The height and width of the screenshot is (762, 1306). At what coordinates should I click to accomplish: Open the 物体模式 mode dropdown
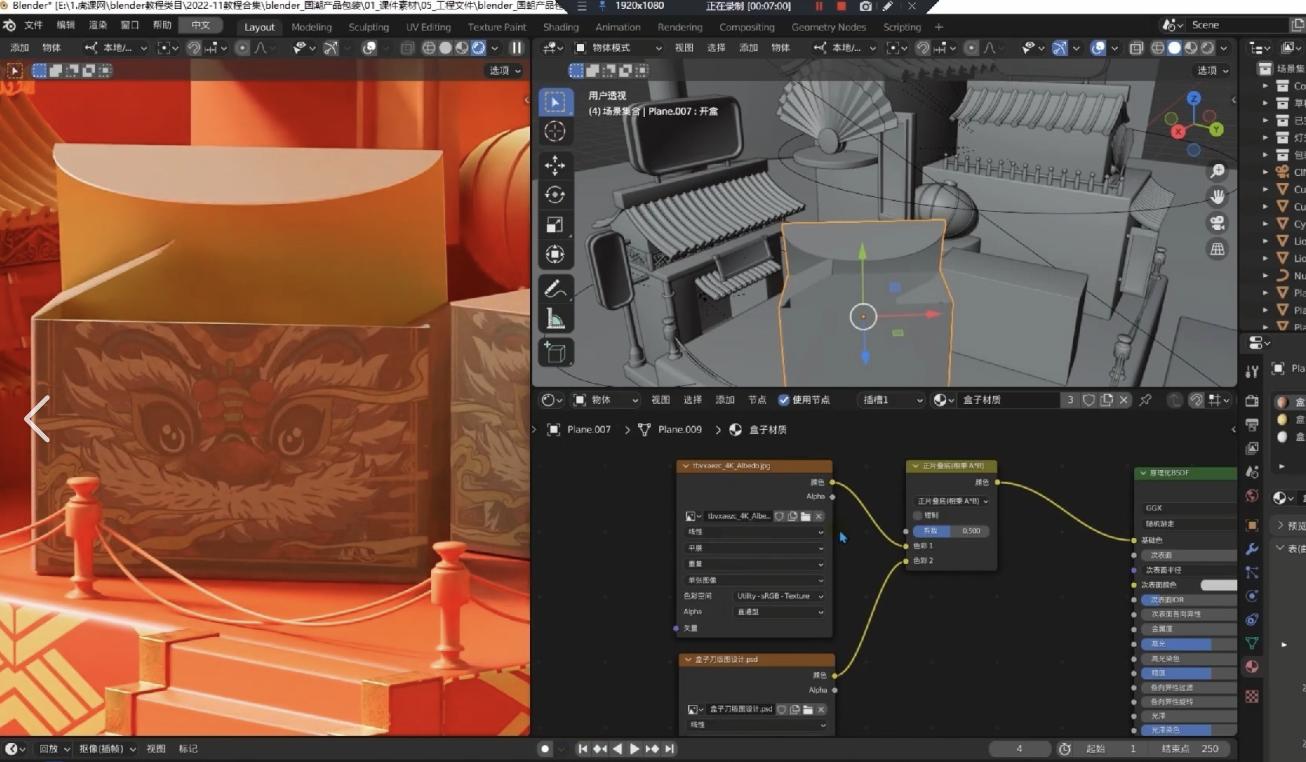coord(617,48)
